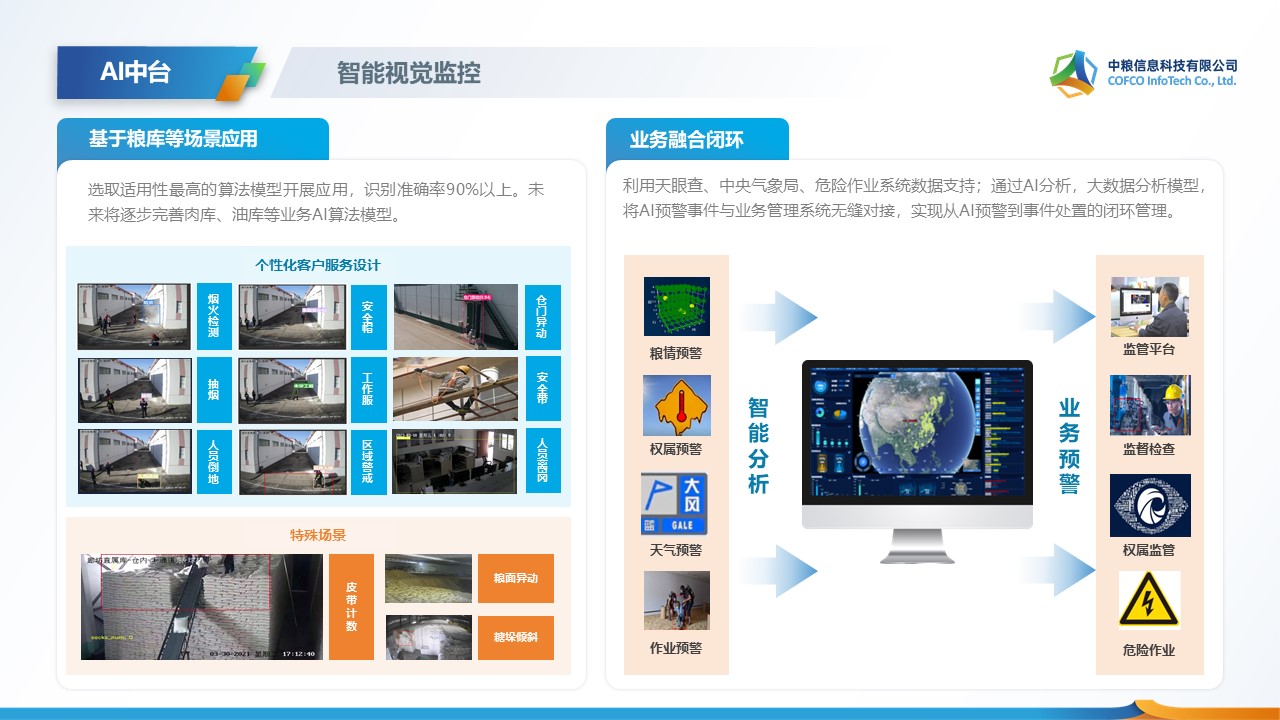Screen dimensions: 1280x720
Task: Open the conveyor belt sack counting image
Action: [202, 606]
